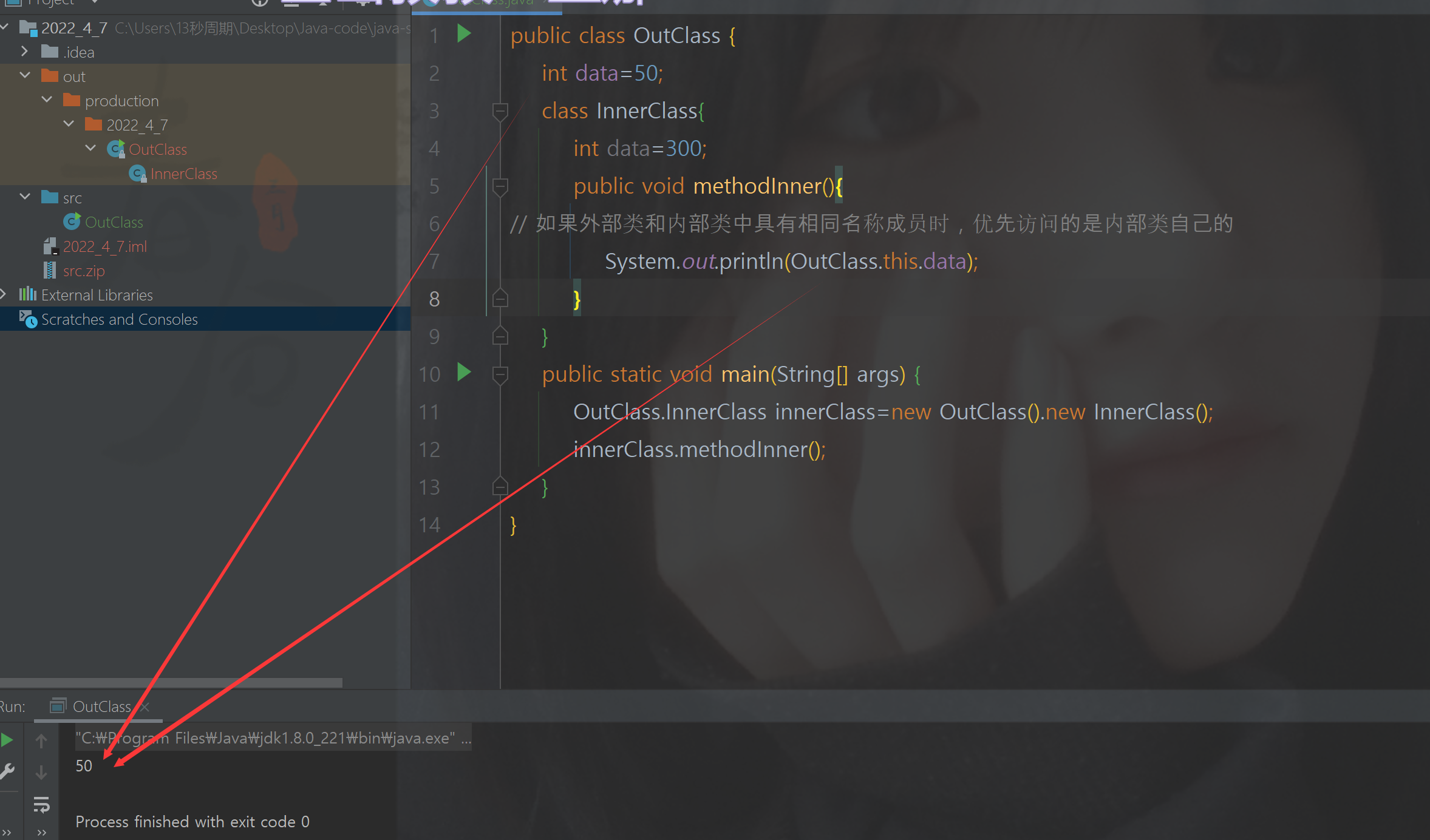Click fold end marker on line 9
This screenshot has width=1430, height=840.
pyautogui.click(x=500, y=336)
